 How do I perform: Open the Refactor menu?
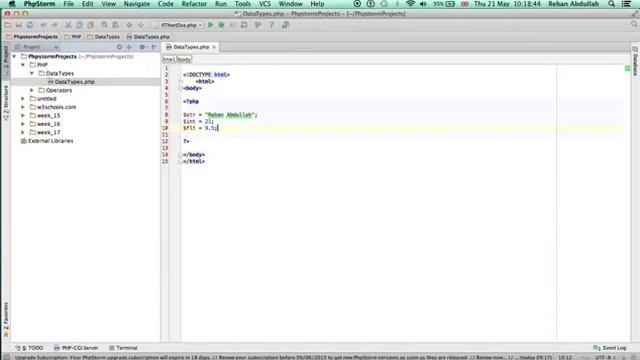click(194, 4)
